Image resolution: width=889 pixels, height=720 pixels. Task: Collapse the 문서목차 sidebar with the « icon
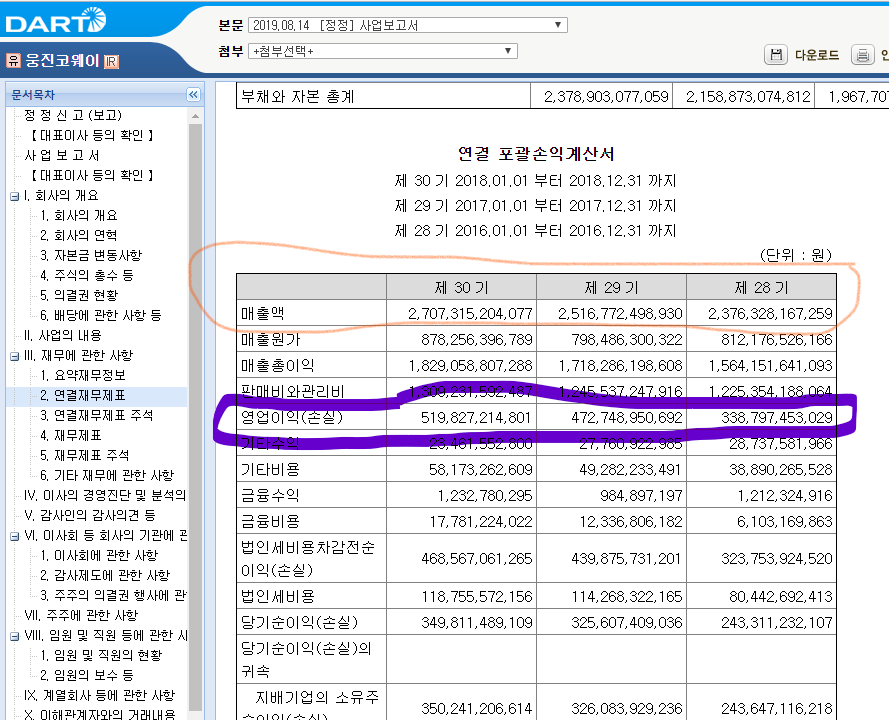coord(192,94)
